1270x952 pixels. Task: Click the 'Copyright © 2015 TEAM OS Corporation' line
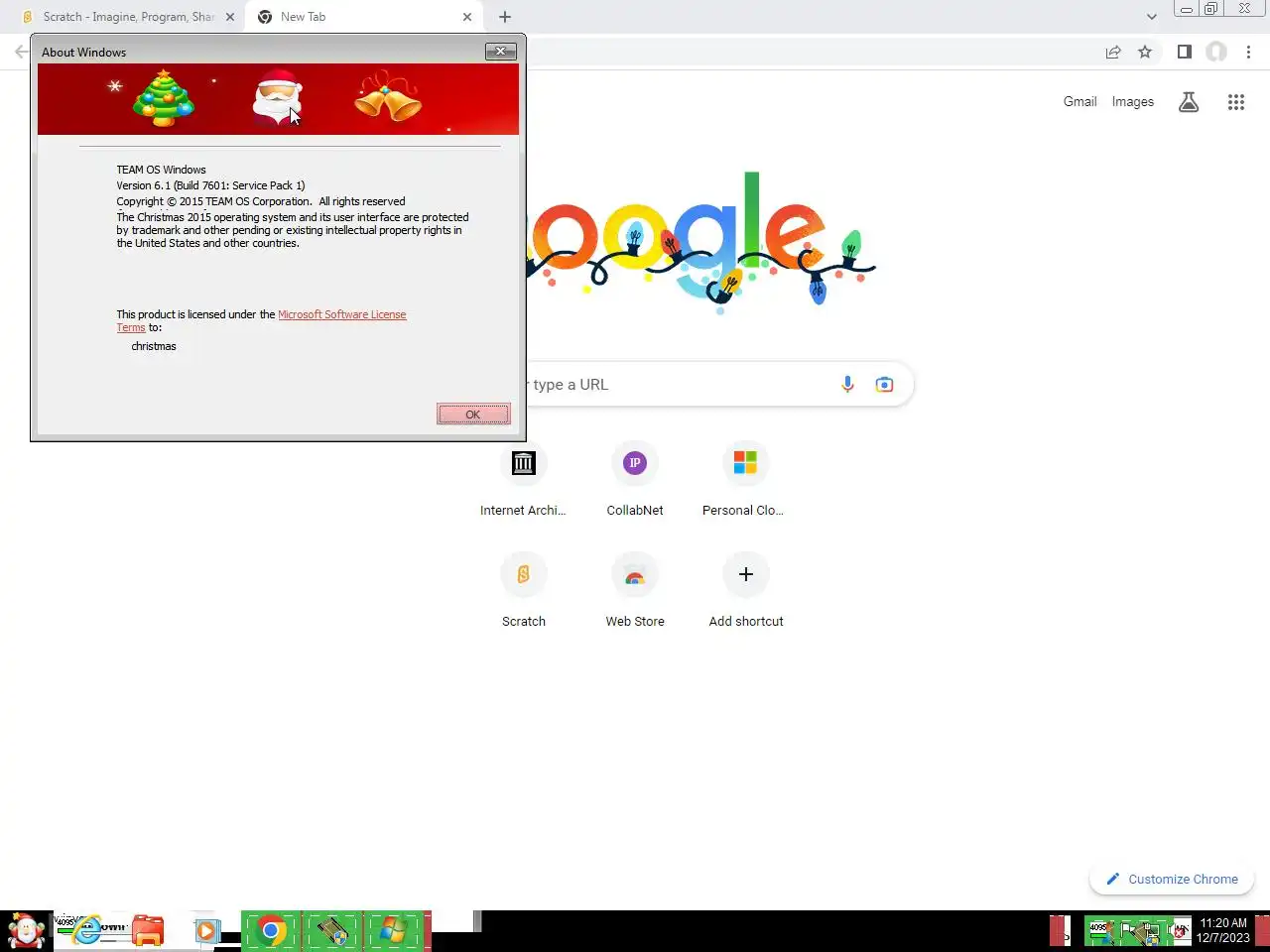click(x=260, y=201)
